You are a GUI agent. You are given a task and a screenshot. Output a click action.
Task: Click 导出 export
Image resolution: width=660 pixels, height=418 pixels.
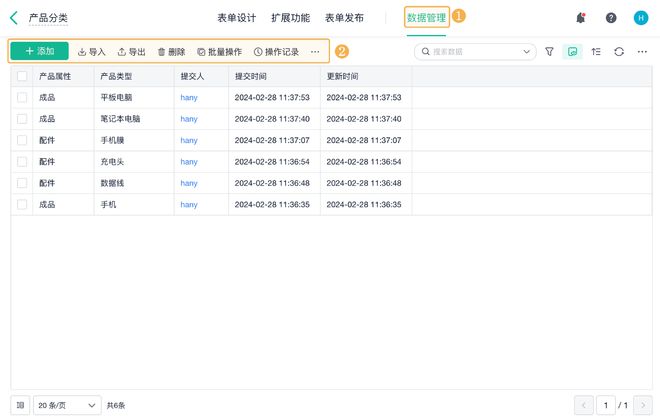point(131,52)
